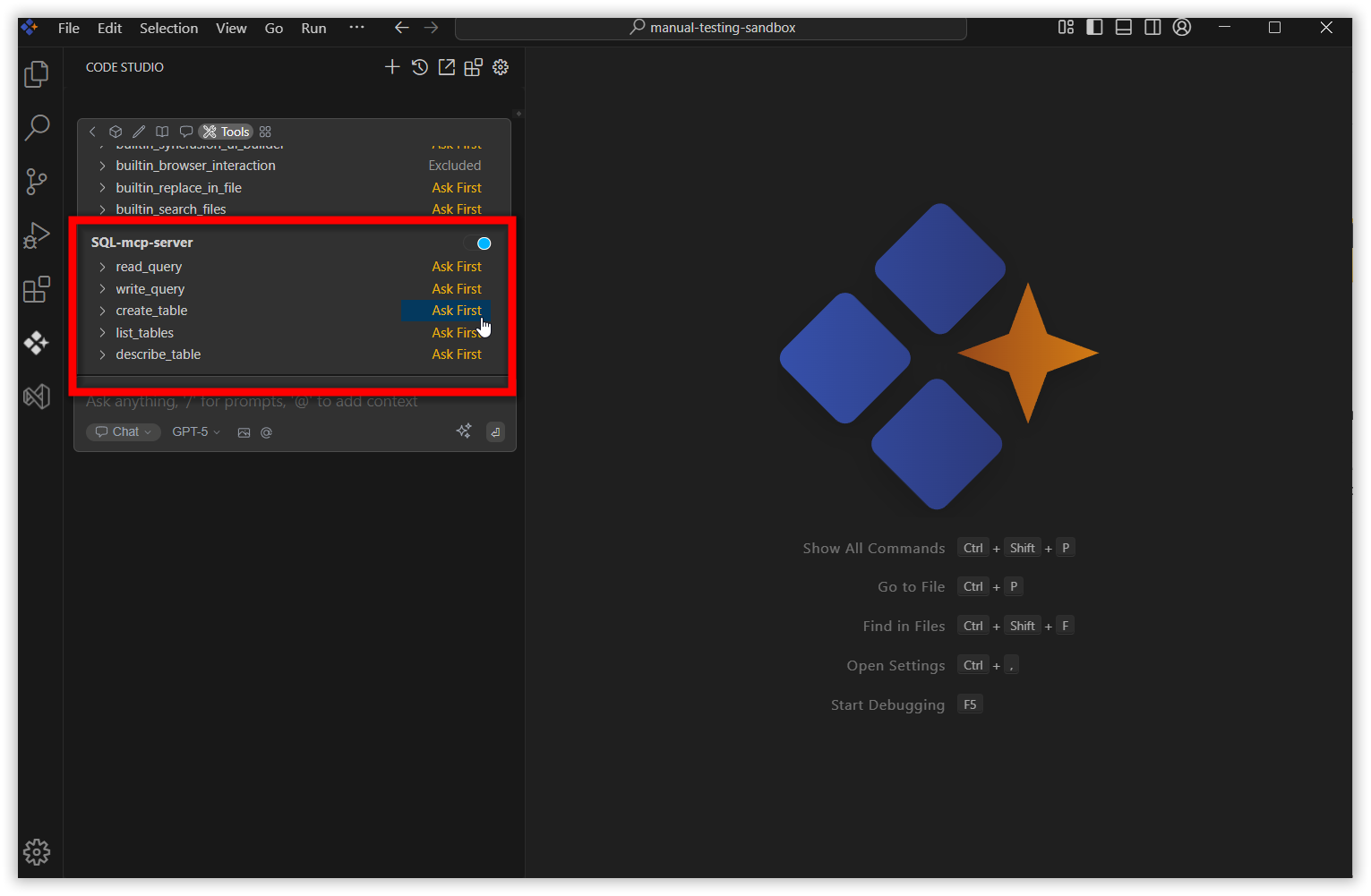Change builtin_browser_interaction Excluded setting
Screen dimensions: 1371x896
(455, 166)
